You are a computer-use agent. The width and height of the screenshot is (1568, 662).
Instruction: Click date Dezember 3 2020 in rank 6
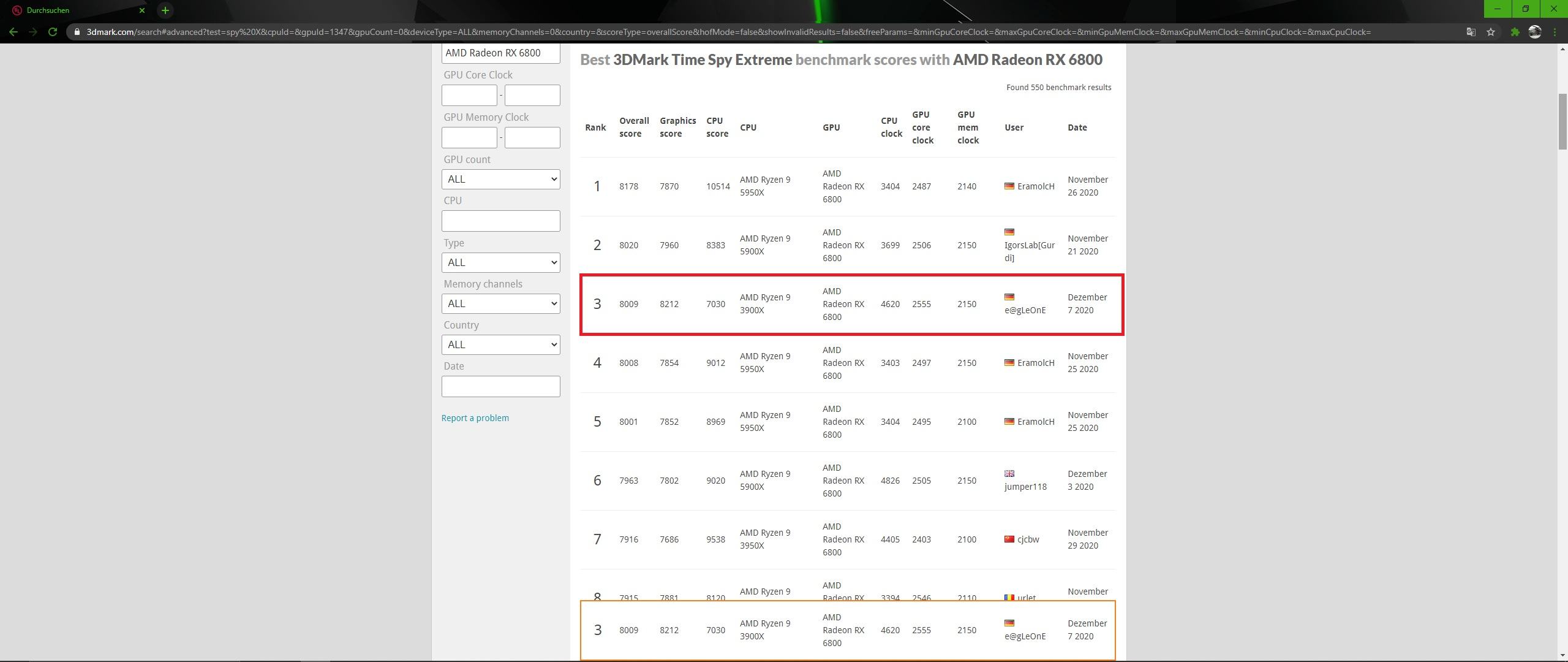click(x=1087, y=481)
